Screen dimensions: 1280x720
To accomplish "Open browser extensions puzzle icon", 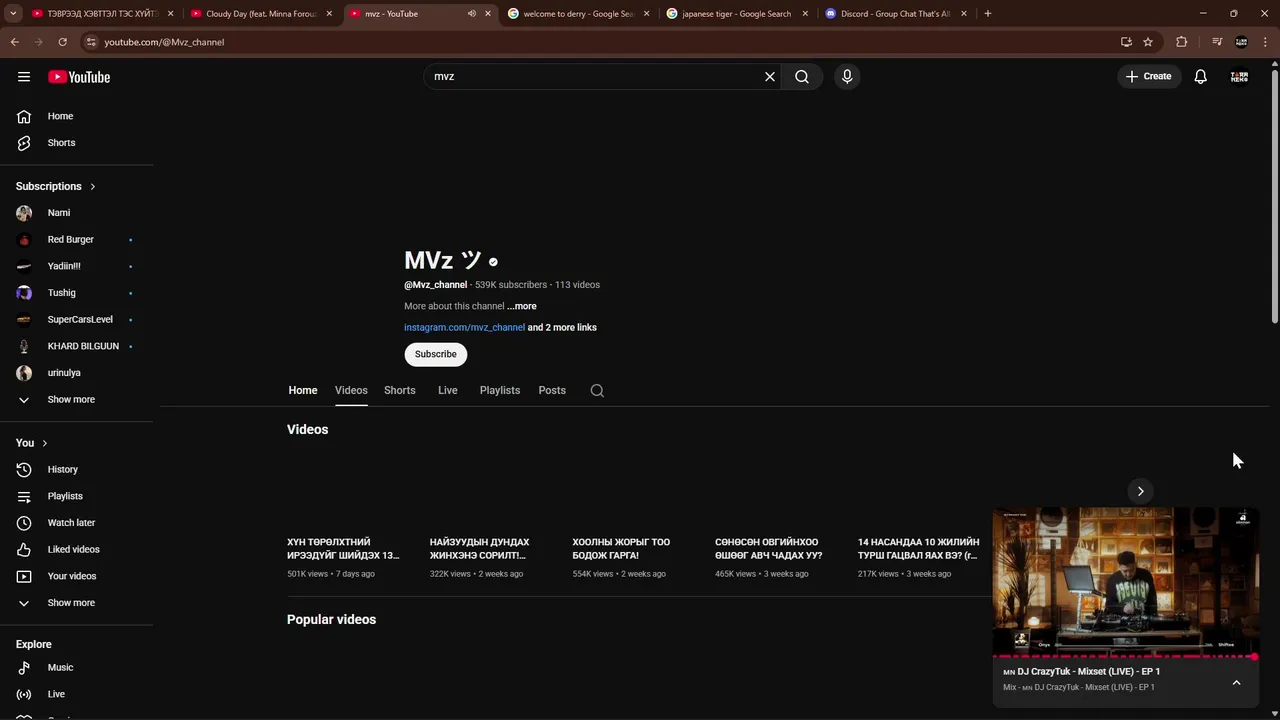I will (x=1182, y=42).
